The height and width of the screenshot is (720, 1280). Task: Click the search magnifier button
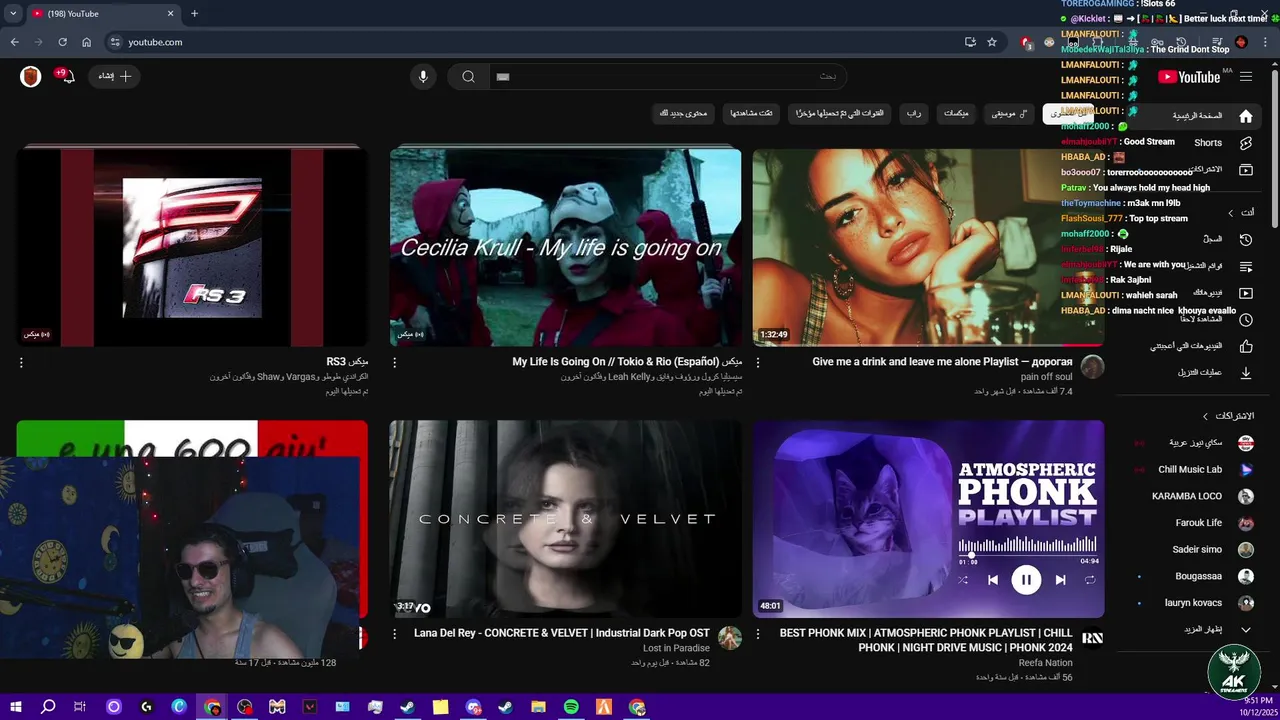(x=468, y=77)
